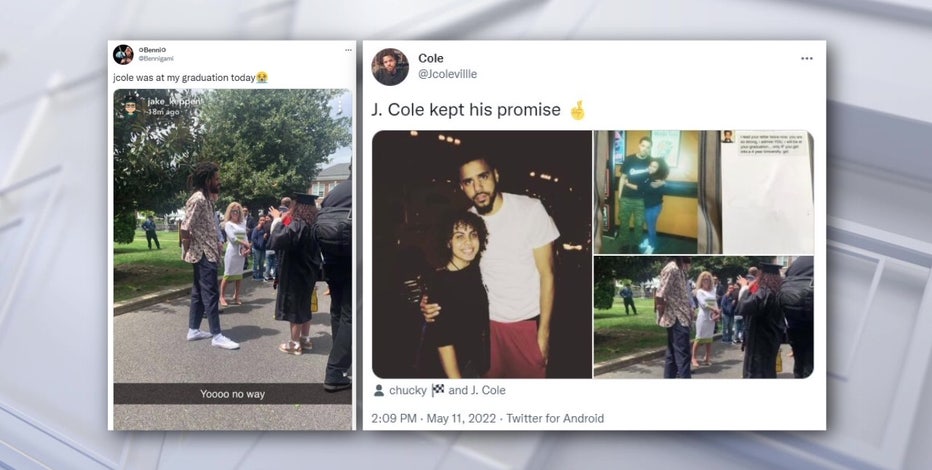The height and width of the screenshot is (470, 932).
Task: Open the tagged 'chucky and J. Cole' link
Action: tap(448, 390)
